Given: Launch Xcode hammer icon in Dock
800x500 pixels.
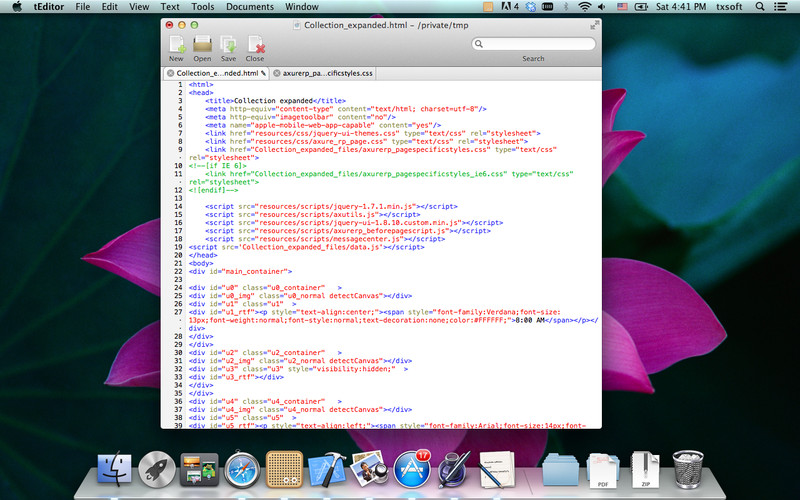Looking at the screenshot, I should tap(327, 468).
